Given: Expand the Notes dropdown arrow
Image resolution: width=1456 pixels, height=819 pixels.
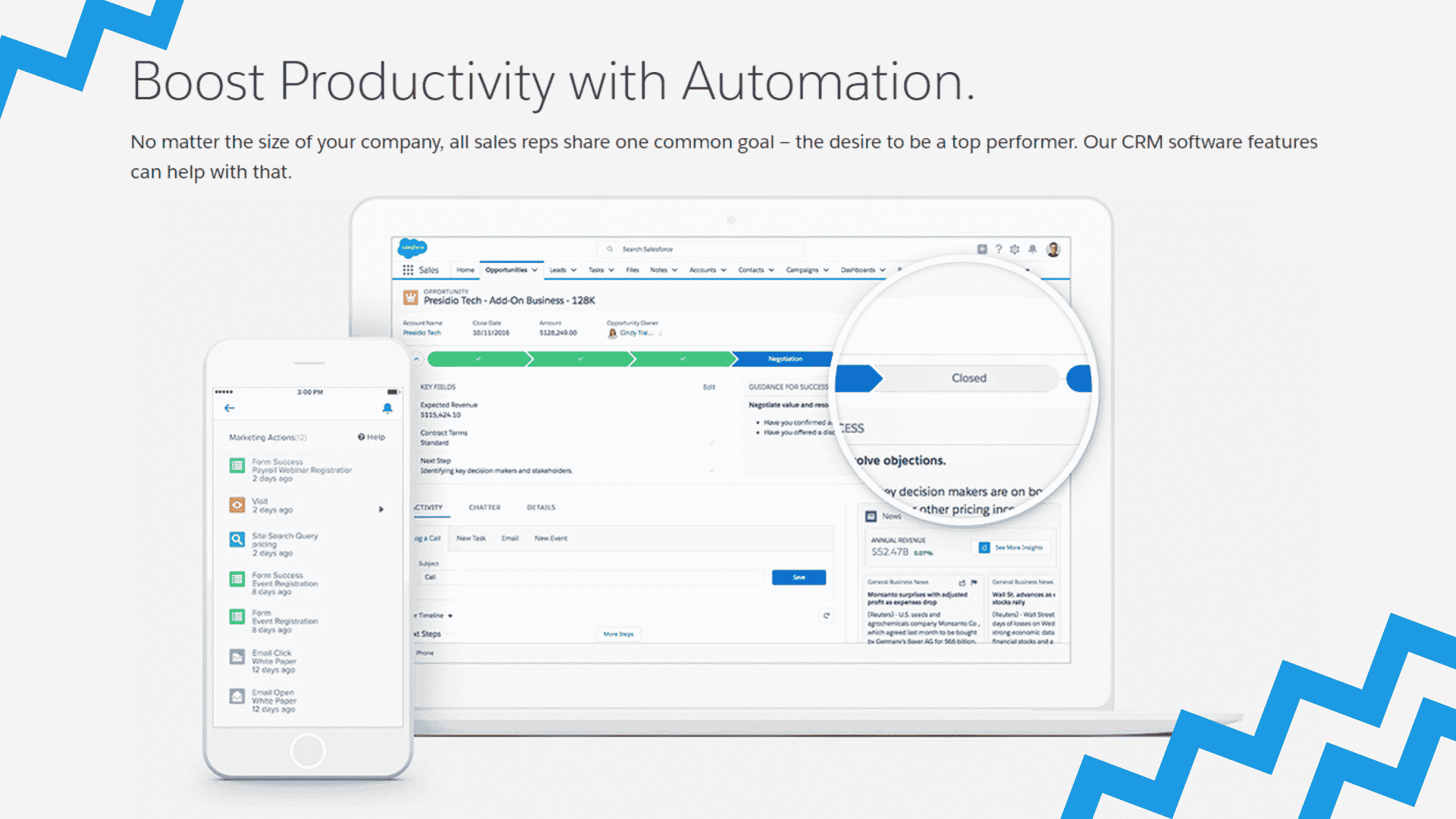Looking at the screenshot, I should pyautogui.click(x=674, y=270).
